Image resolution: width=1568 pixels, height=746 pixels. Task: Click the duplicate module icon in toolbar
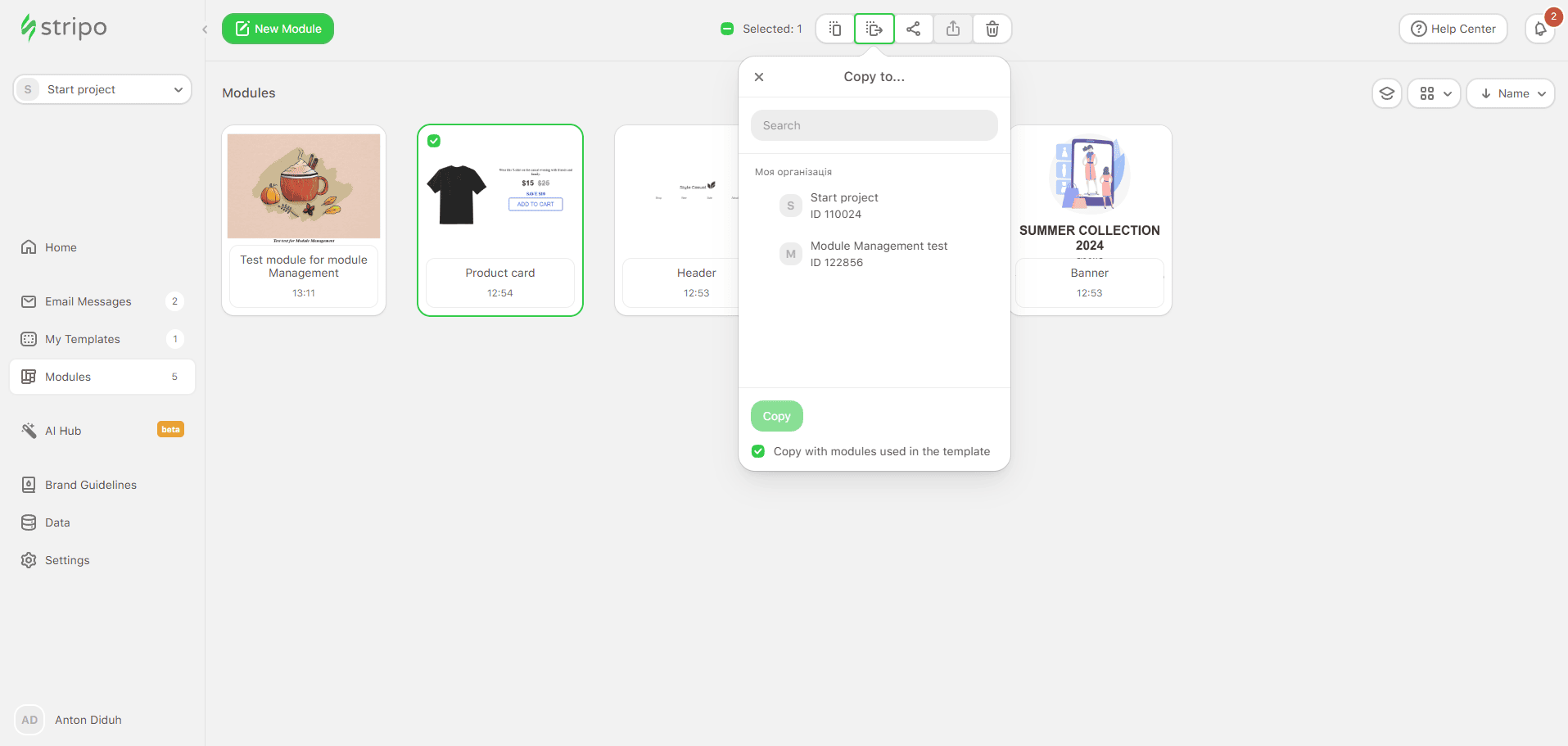pos(834,29)
